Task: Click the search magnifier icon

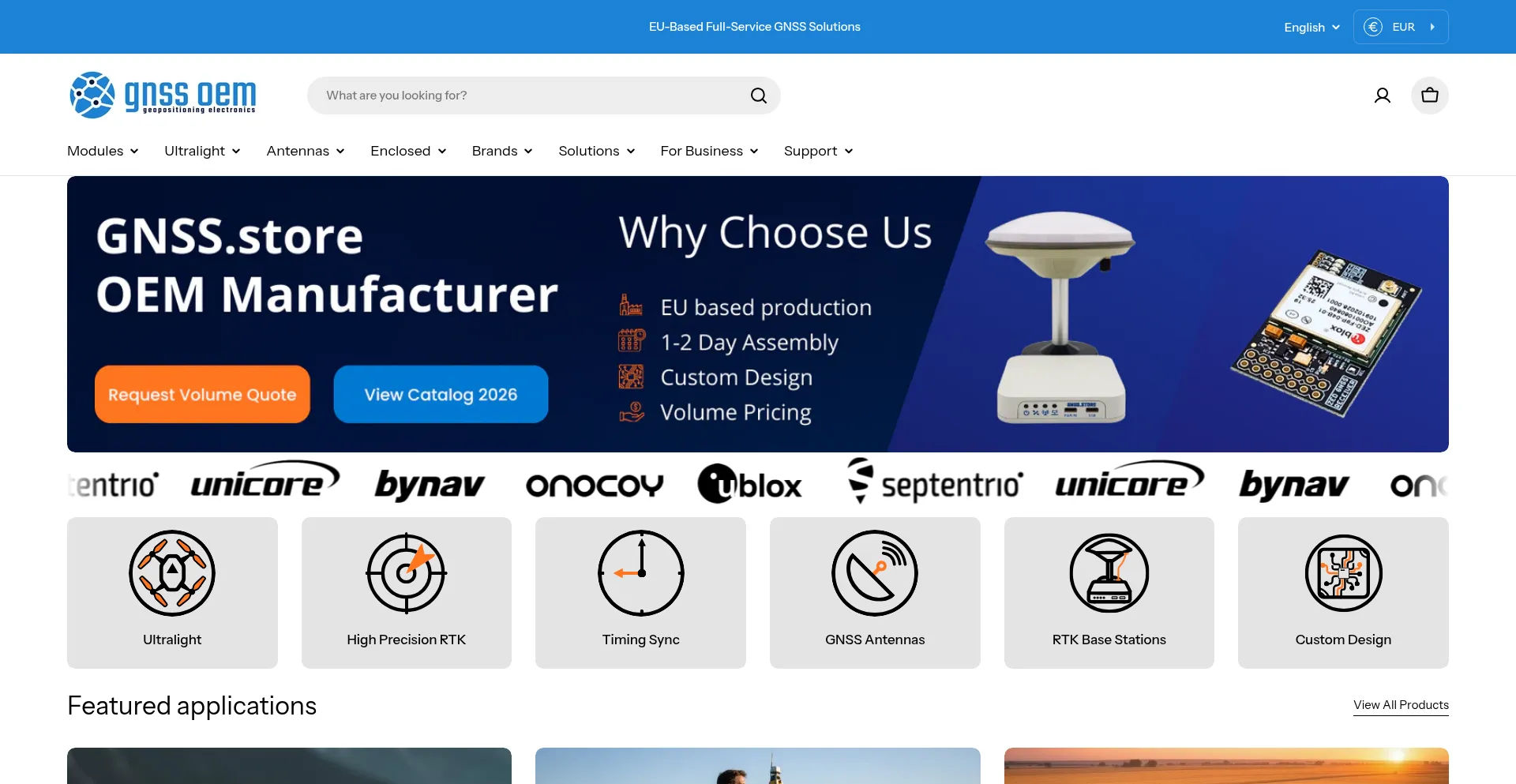Action: coord(758,96)
